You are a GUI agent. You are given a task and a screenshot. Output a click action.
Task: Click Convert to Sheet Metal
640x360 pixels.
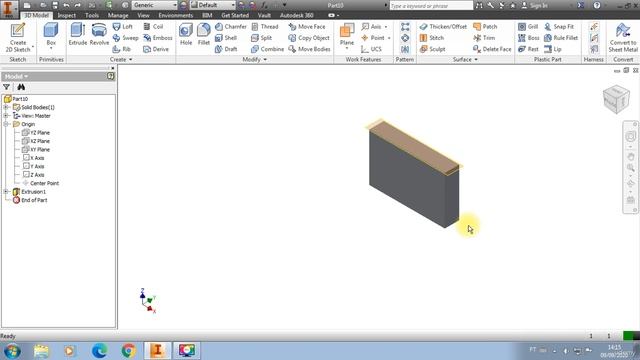point(623,38)
